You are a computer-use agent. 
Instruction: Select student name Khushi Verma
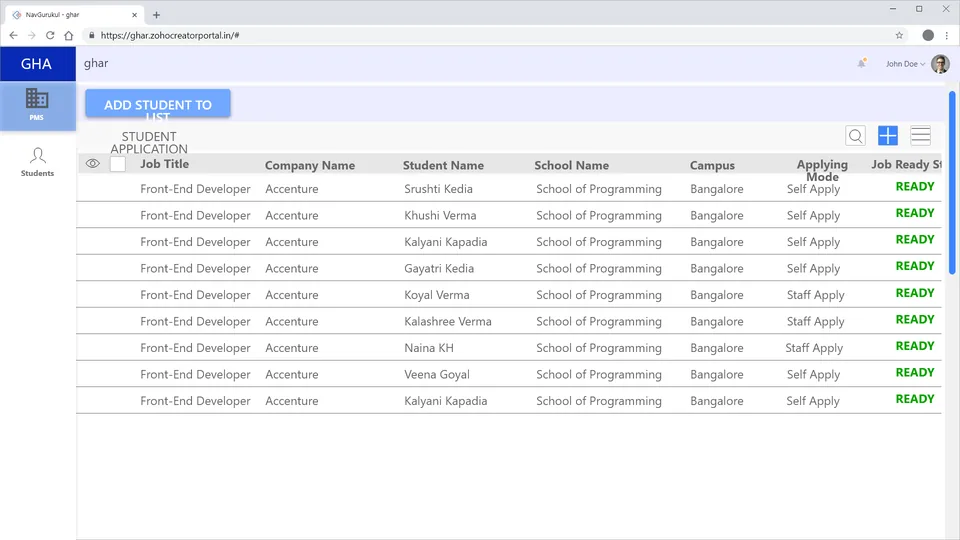click(x=440, y=216)
